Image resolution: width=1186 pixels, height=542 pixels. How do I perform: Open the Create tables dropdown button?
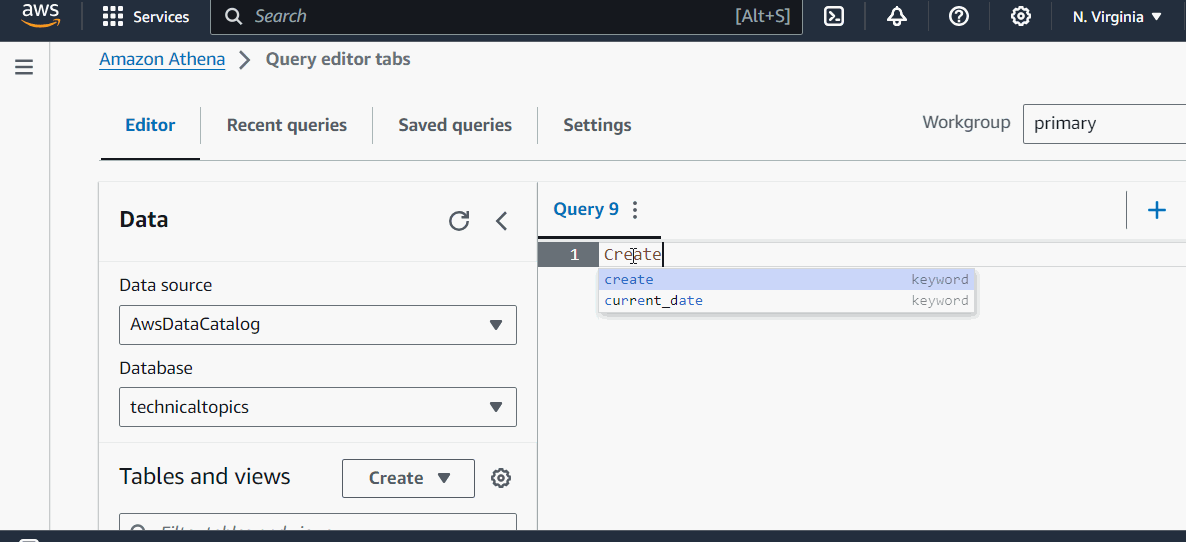pos(408,478)
